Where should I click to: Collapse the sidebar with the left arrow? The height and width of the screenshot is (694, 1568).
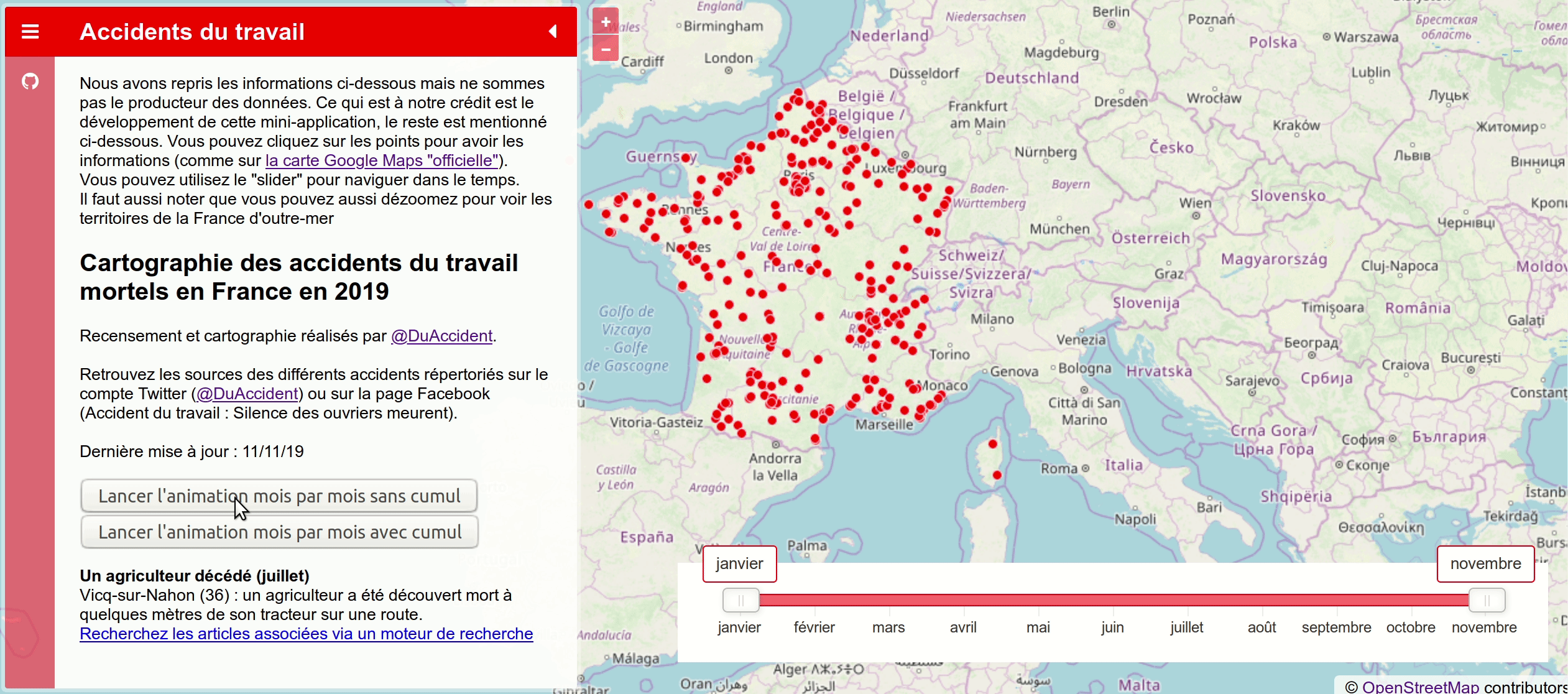coord(553,32)
